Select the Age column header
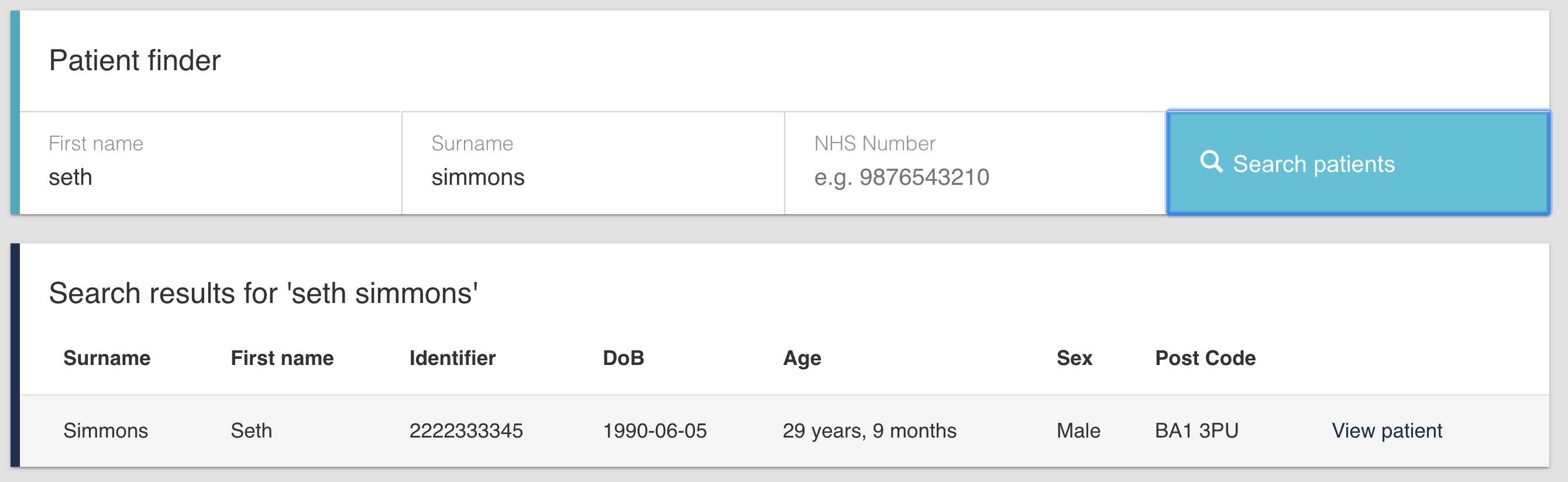 802,358
